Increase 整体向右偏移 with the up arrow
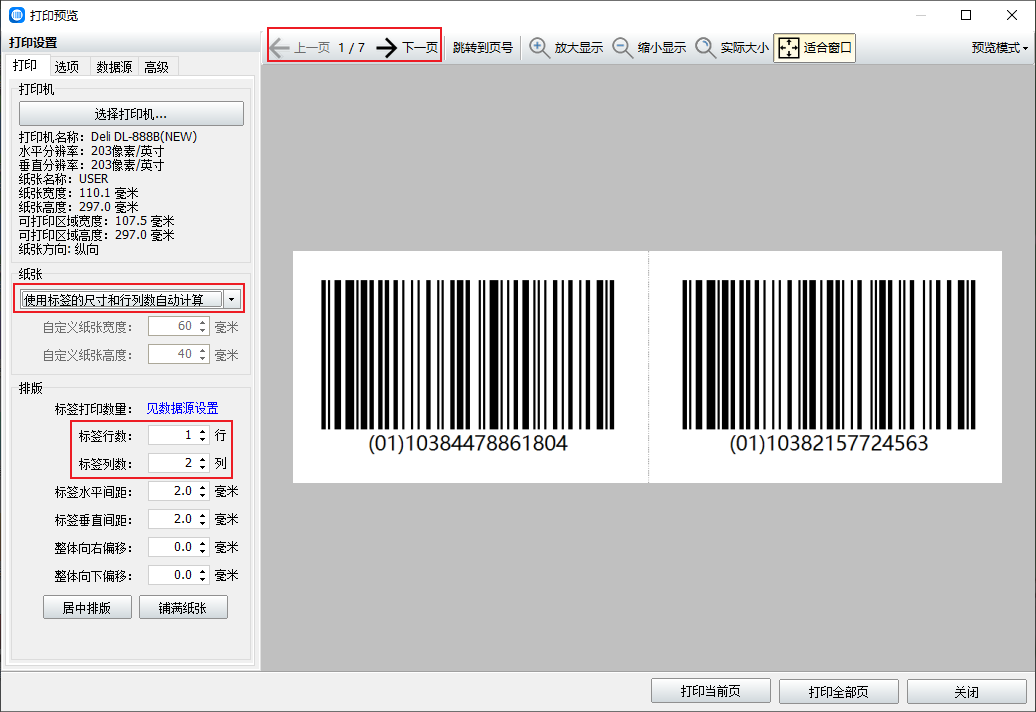1036x712 pixels. (203, 544)
